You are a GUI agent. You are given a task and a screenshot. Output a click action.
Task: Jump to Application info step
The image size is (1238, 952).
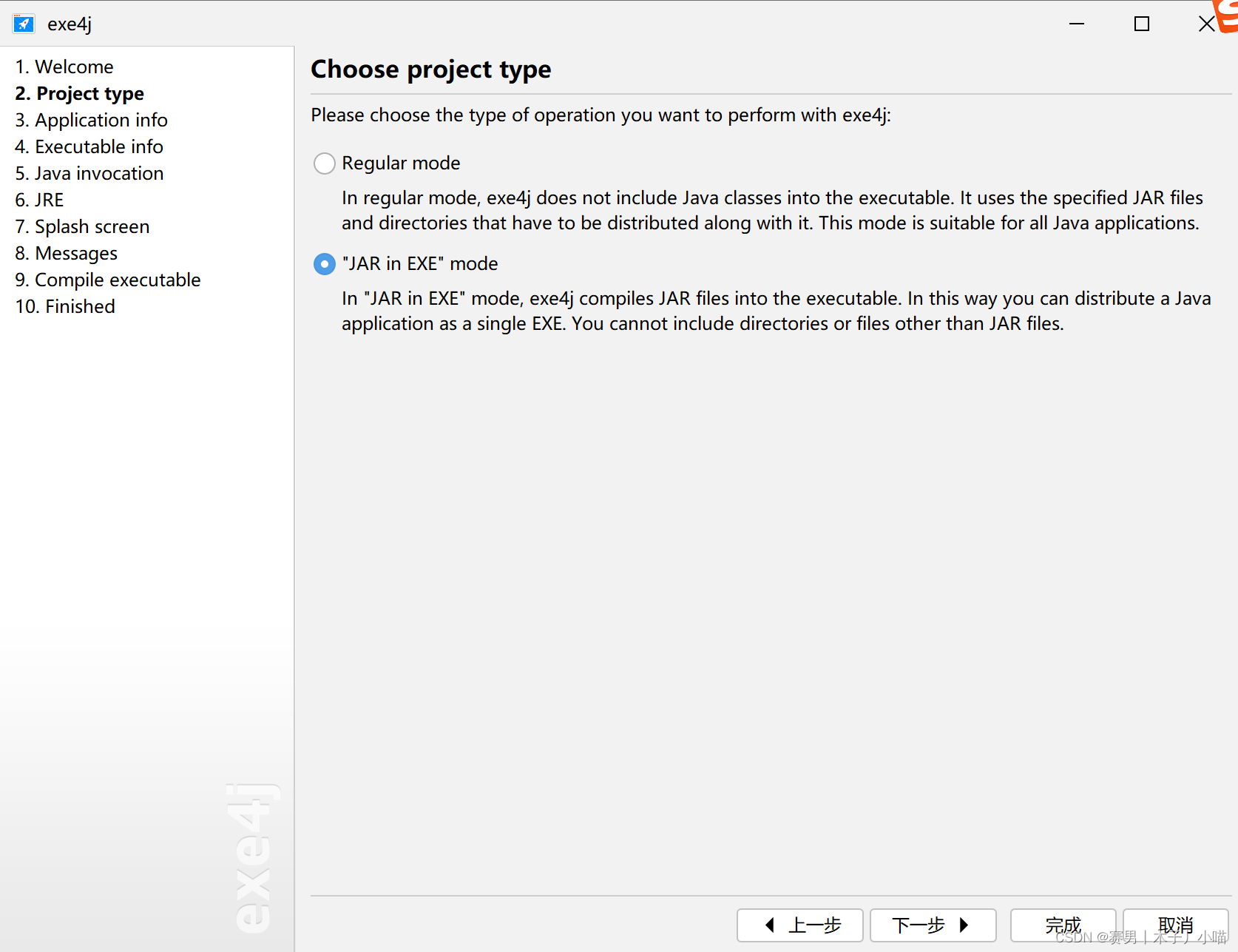pos(91,120)
